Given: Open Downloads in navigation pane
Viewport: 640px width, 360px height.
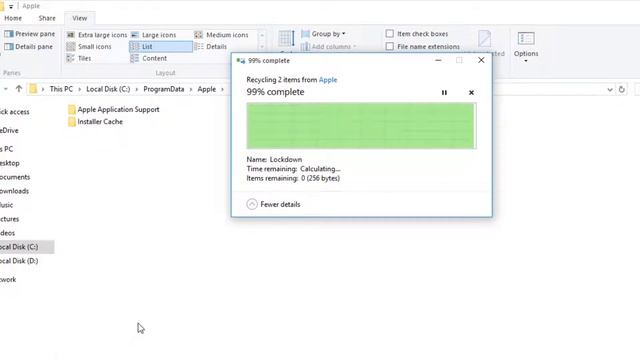Looking at the screenshot, I should coord(14,191).
